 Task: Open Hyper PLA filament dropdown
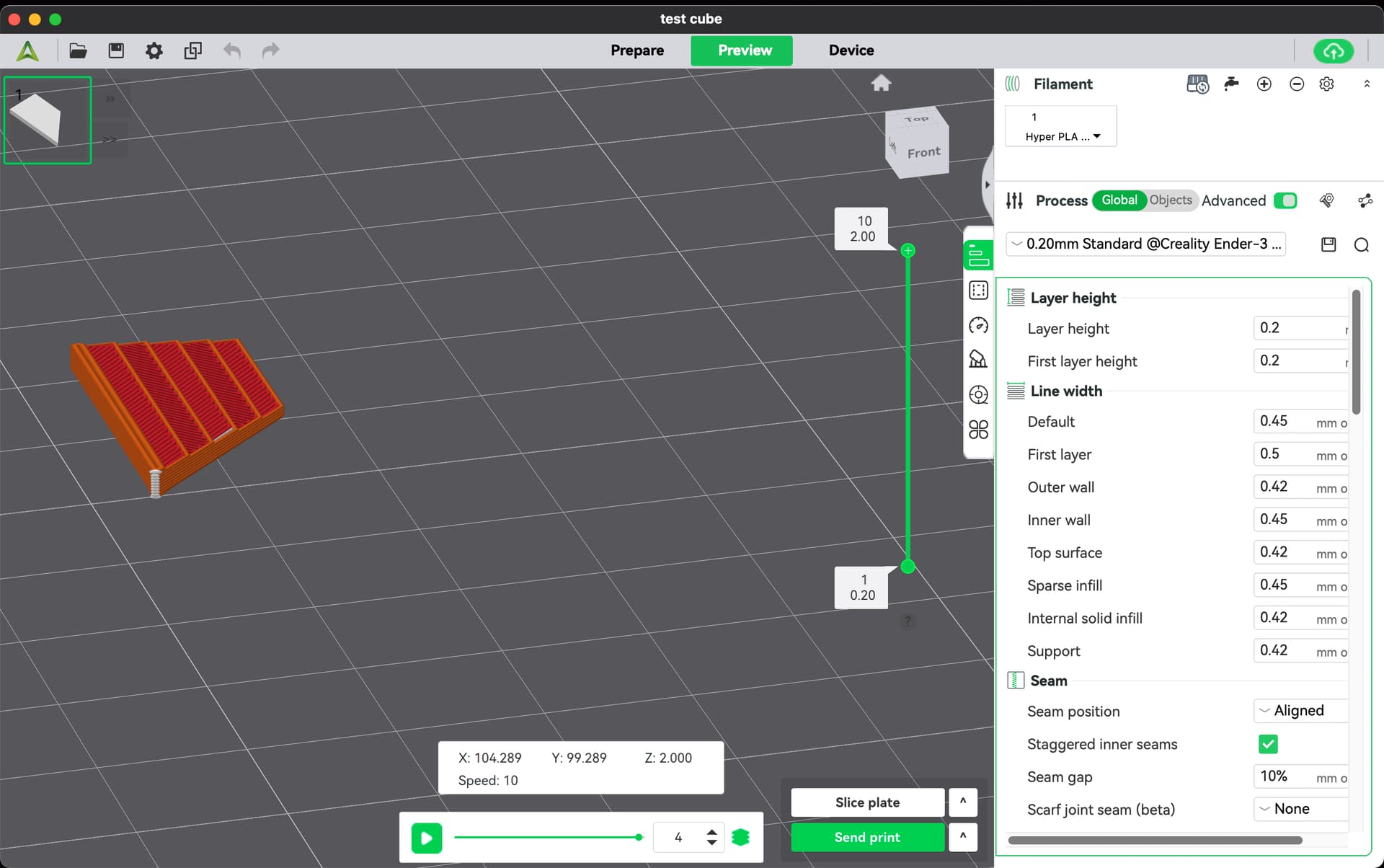pyautogui.click(x=1062, y=136)
